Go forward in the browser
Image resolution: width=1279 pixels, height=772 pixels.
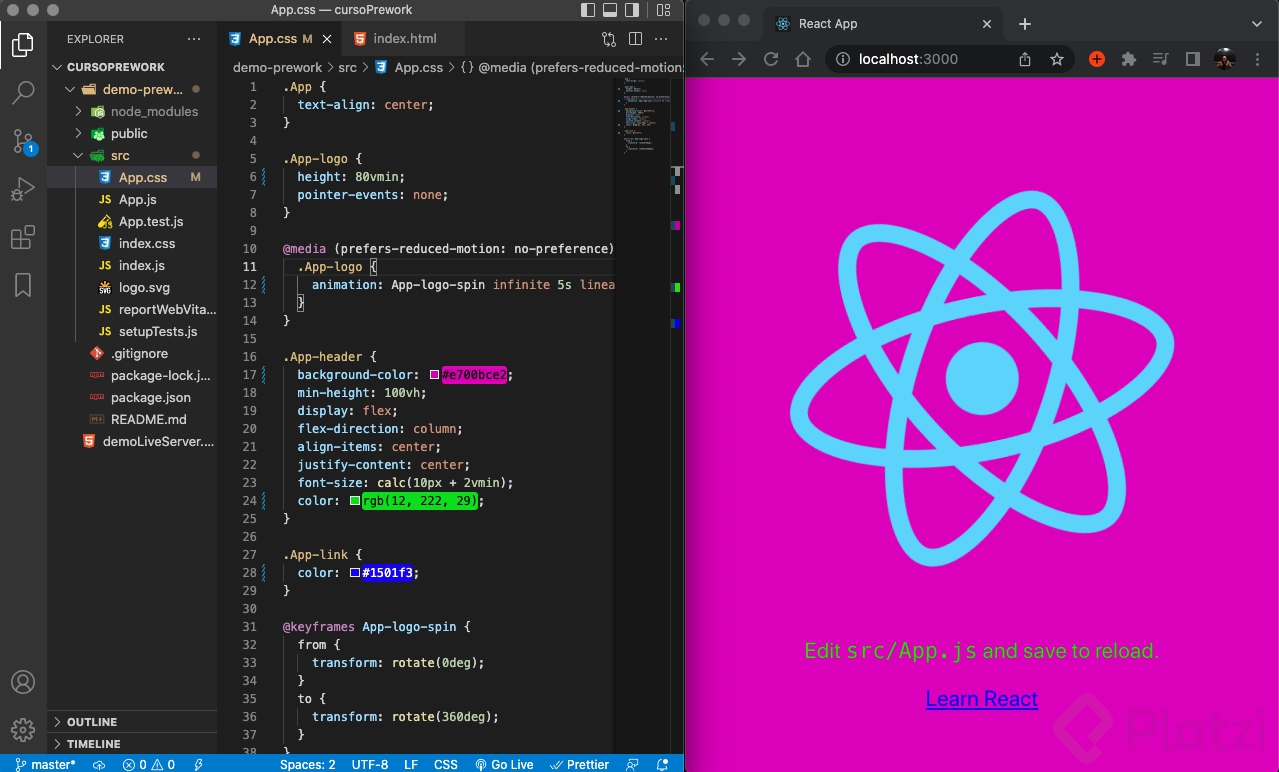tap(739, 59)
